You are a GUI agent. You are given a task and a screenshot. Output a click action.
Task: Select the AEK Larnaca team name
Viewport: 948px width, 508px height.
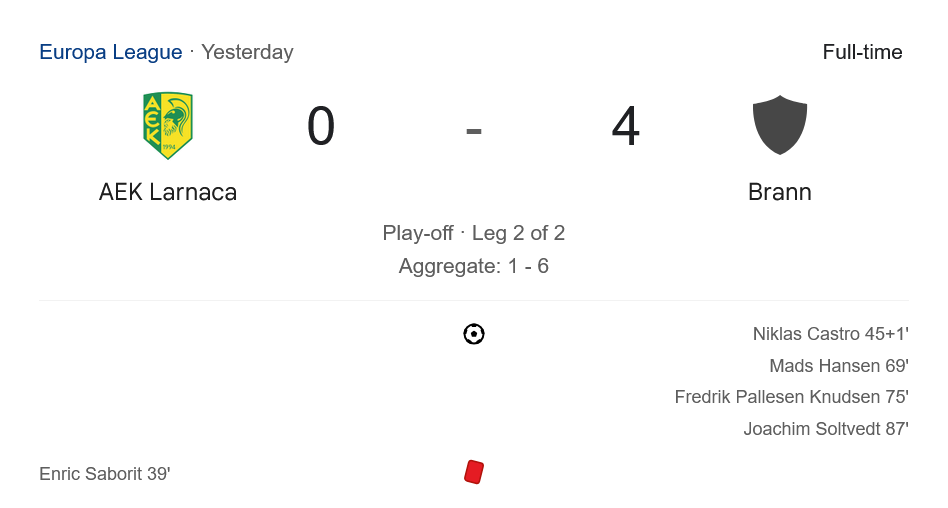click(x=167, y=192)
